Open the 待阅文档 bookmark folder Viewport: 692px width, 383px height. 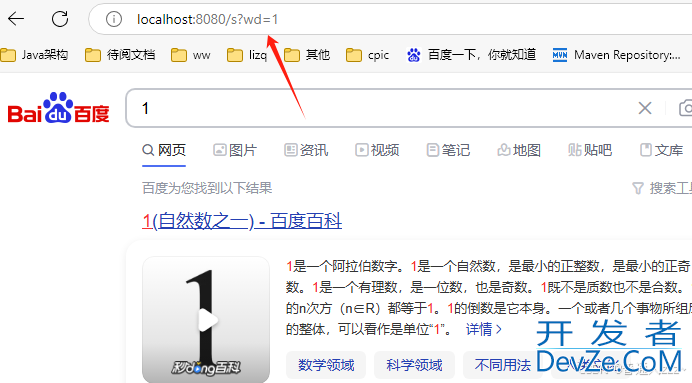(120, 55)
